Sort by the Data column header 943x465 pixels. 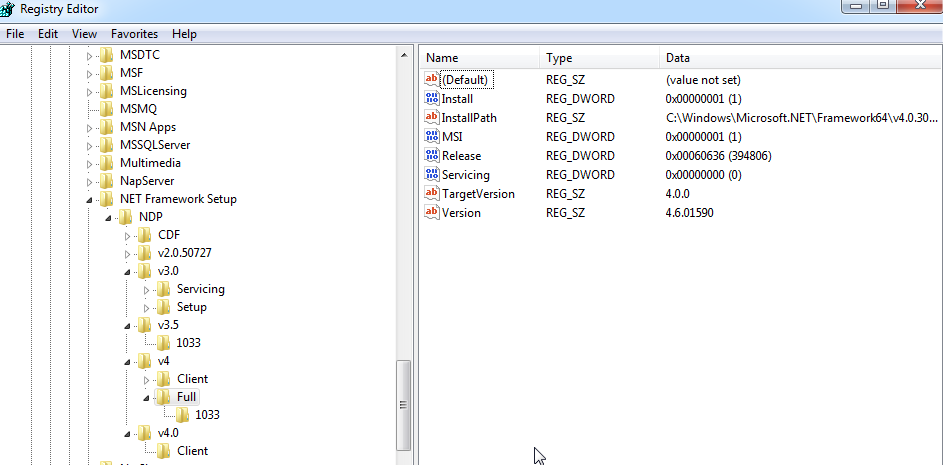[800, 58]
